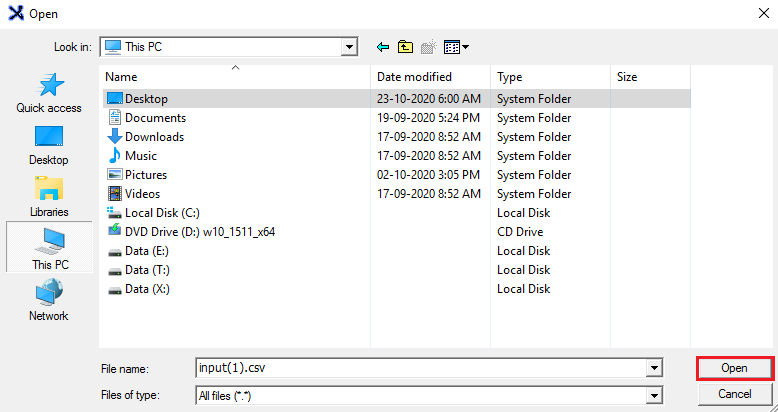Open Quick access in the sidebar
Image resolution: width=778 pixels, height=412 pixels.
pyautogui.click(x=49, y=94)
